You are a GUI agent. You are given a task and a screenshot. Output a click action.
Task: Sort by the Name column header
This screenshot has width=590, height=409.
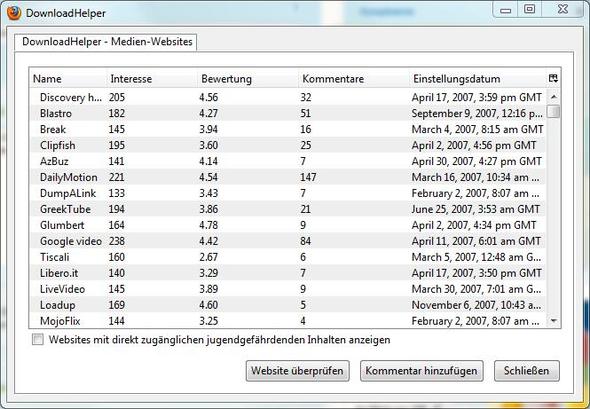coord(68,79)
